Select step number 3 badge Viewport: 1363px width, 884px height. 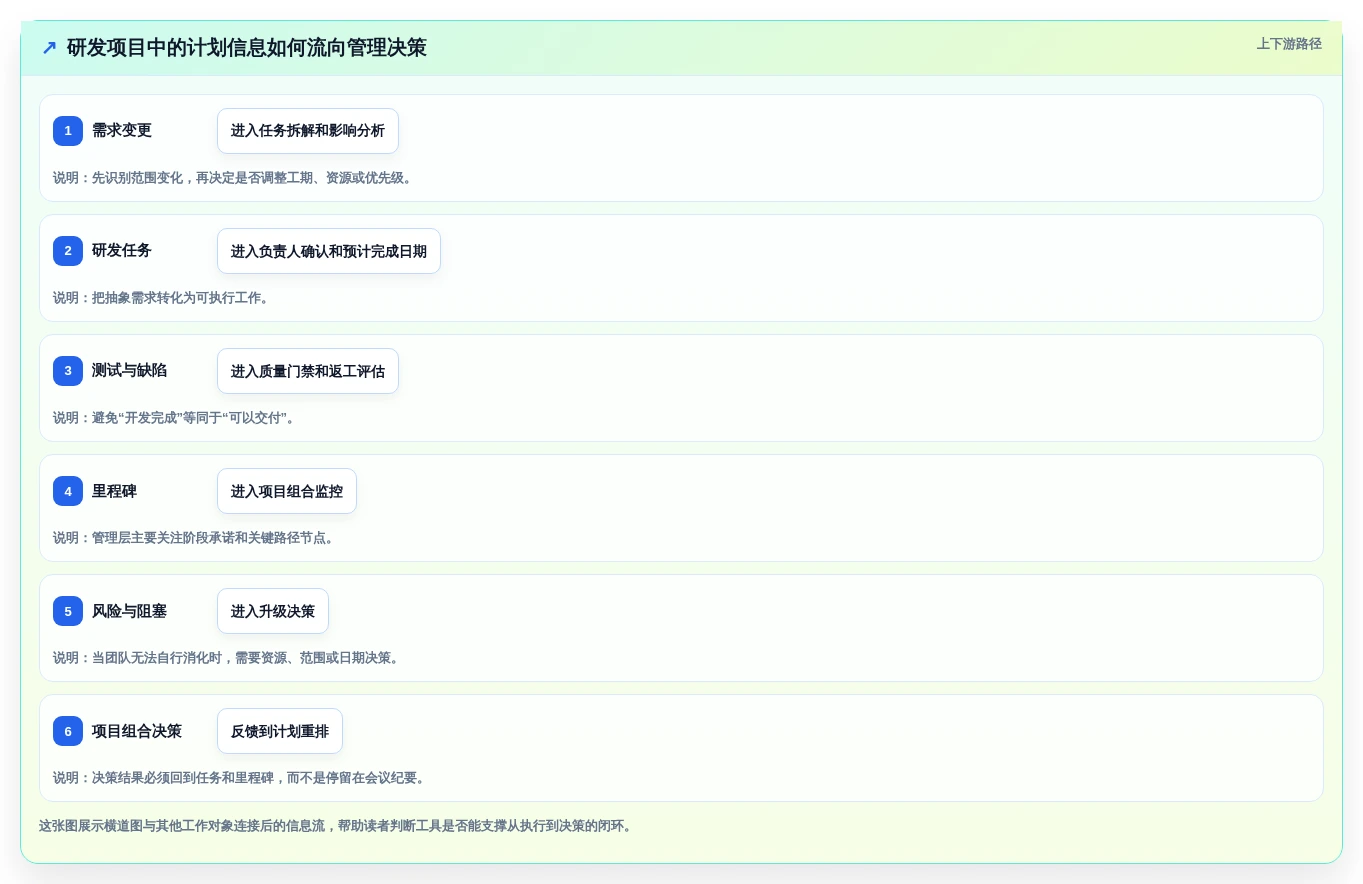coord(68,371)
